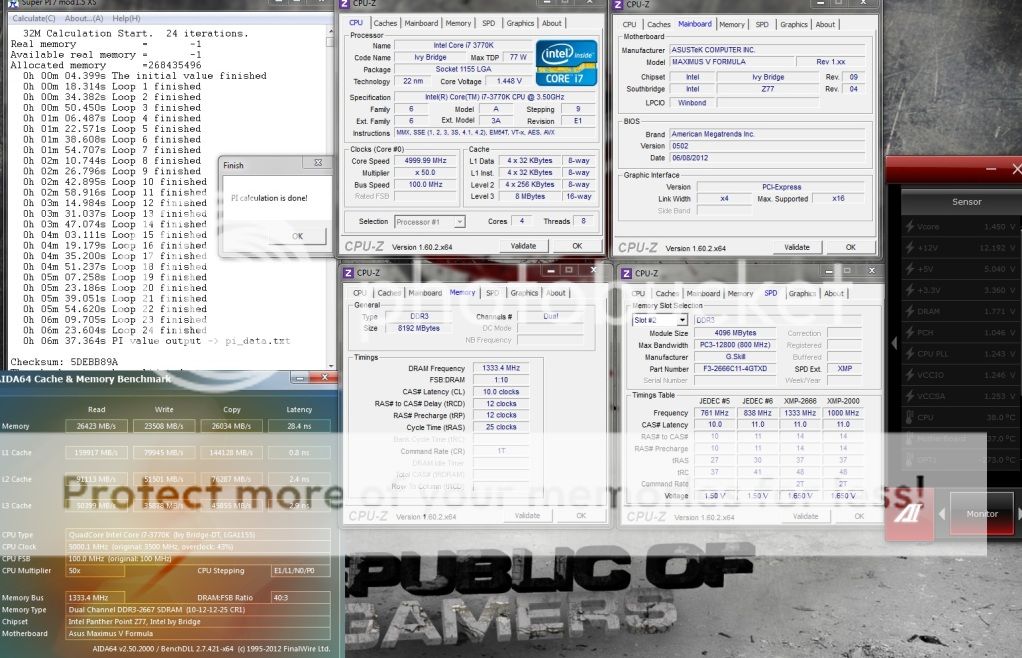Image resolution: width=1022 pixels, height=658 pixels.
Task: Click the Super PI title bar icon
Action: tap(6, 4)
